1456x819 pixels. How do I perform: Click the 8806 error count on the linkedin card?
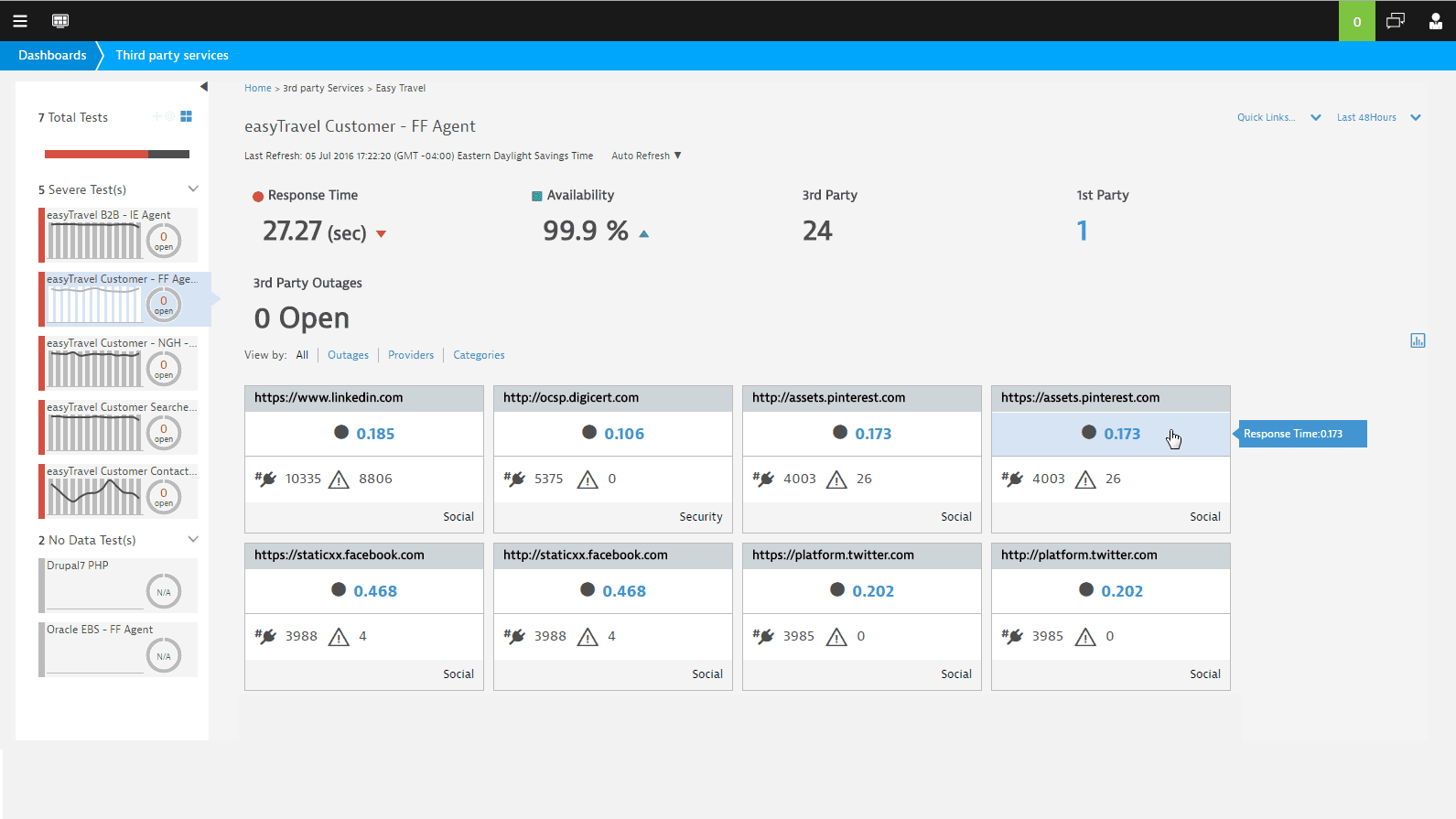pos(375,479)
